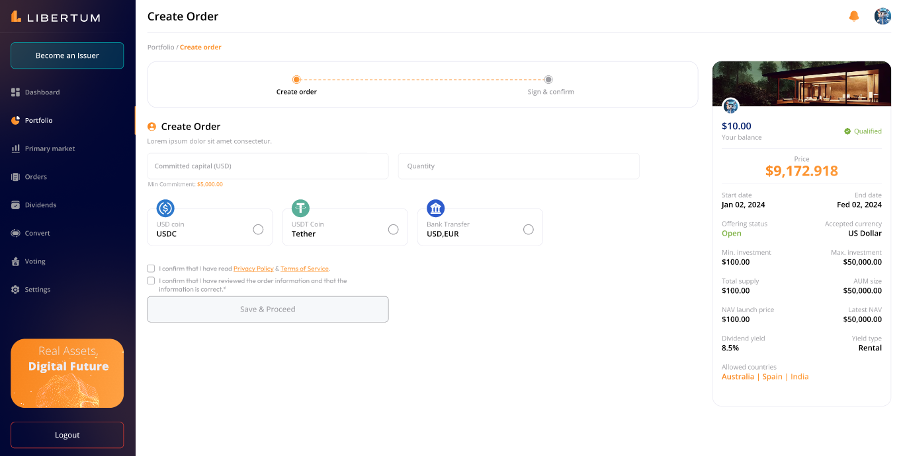Select the Tether payment radio button
Viewport: 904px width, 456px height.
[x=393, y=229]
